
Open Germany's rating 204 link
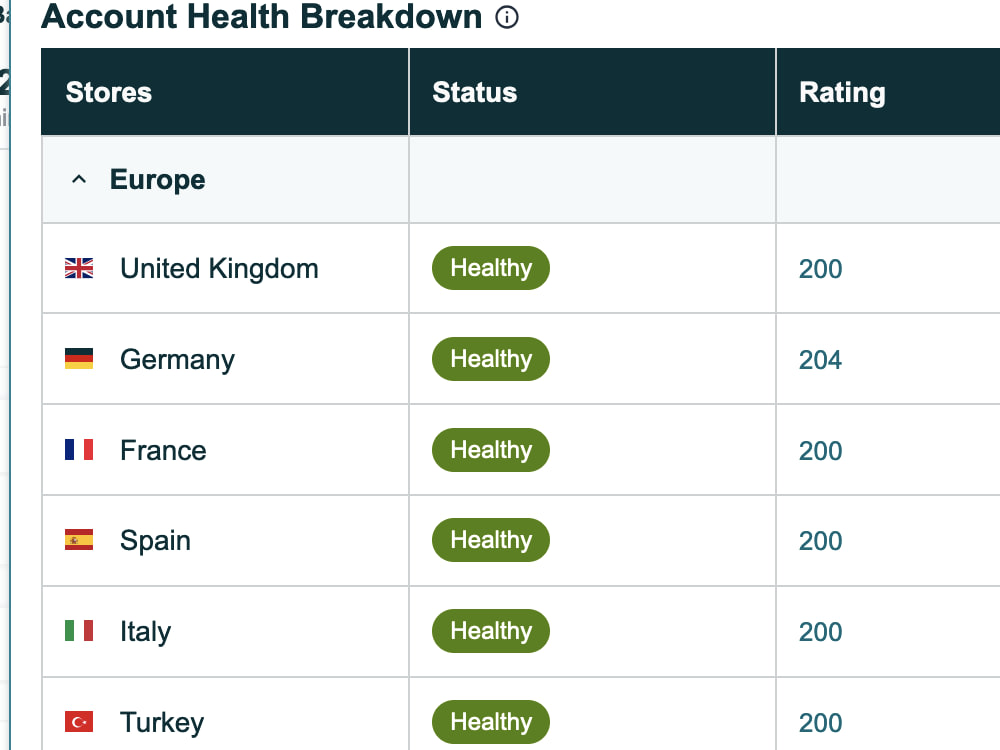(820, 360)
